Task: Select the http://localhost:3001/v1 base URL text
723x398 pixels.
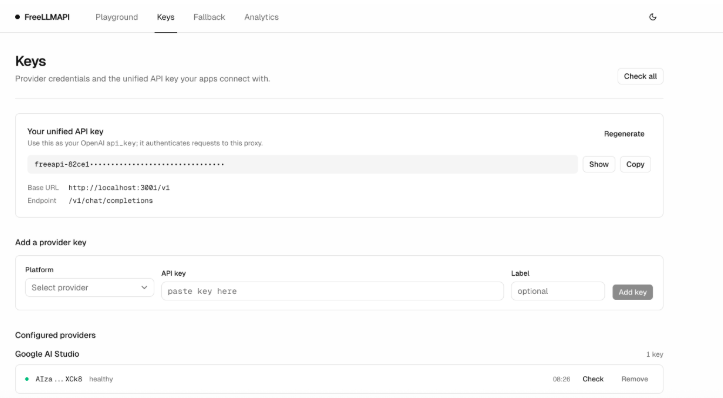Action: click(x=119, y=188)
